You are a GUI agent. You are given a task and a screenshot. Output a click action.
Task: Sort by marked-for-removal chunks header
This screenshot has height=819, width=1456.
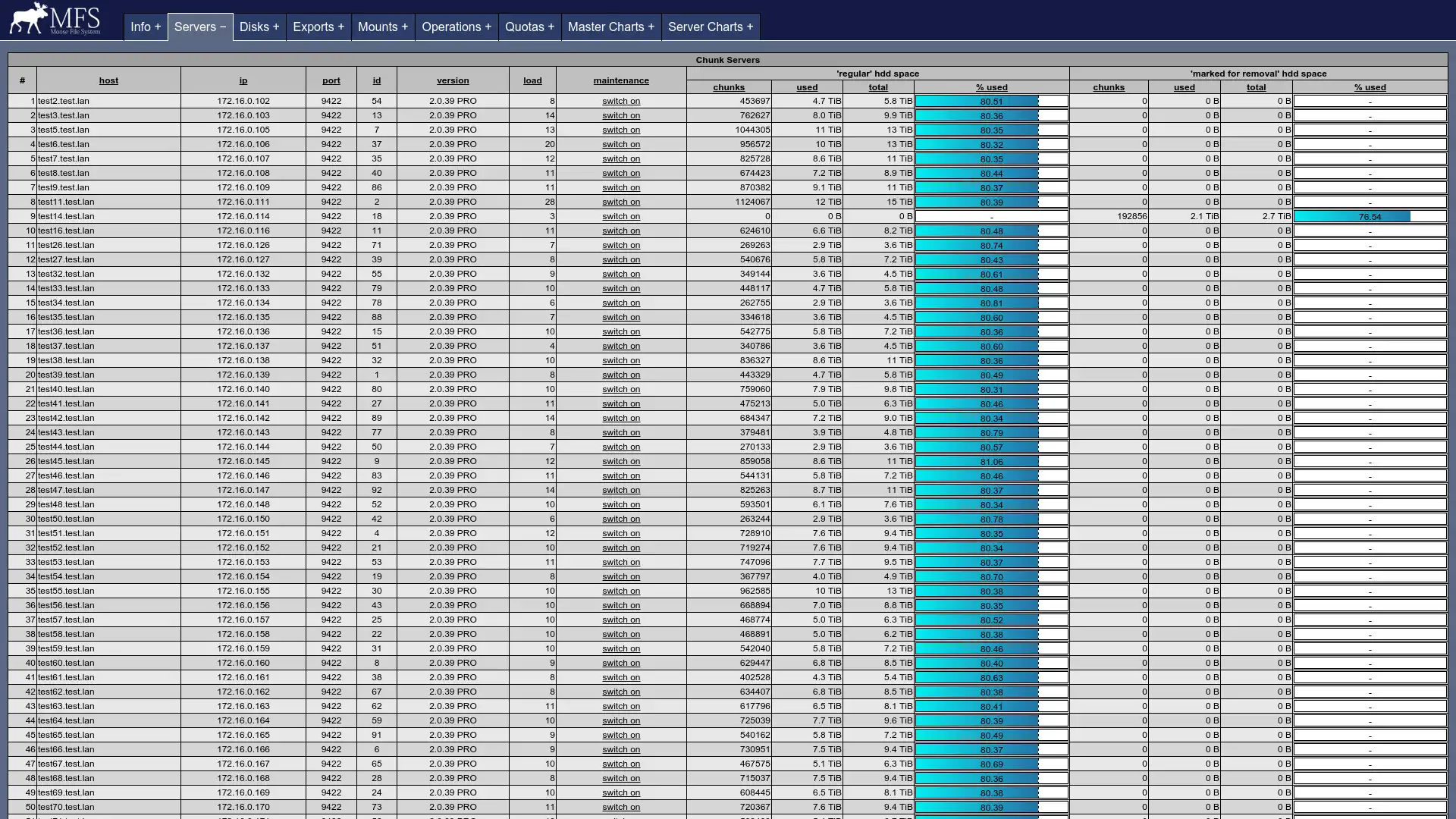(1108, 87)
